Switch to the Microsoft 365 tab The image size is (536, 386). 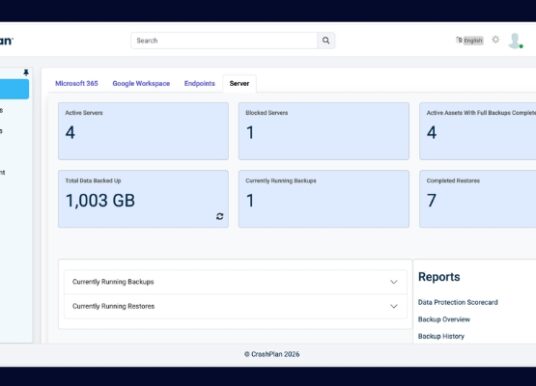point(77,83)
